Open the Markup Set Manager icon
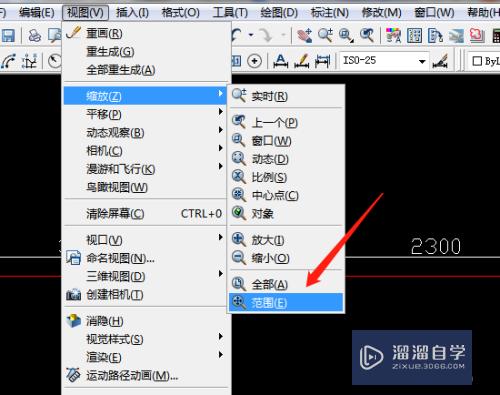This screenshot has height=395, width=500. point(477,35)
